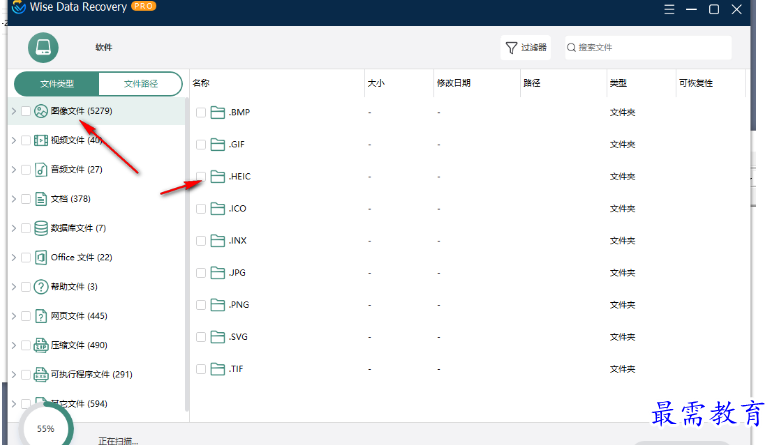Tick the .BMP folder checkbox

(x=201, y=112)
